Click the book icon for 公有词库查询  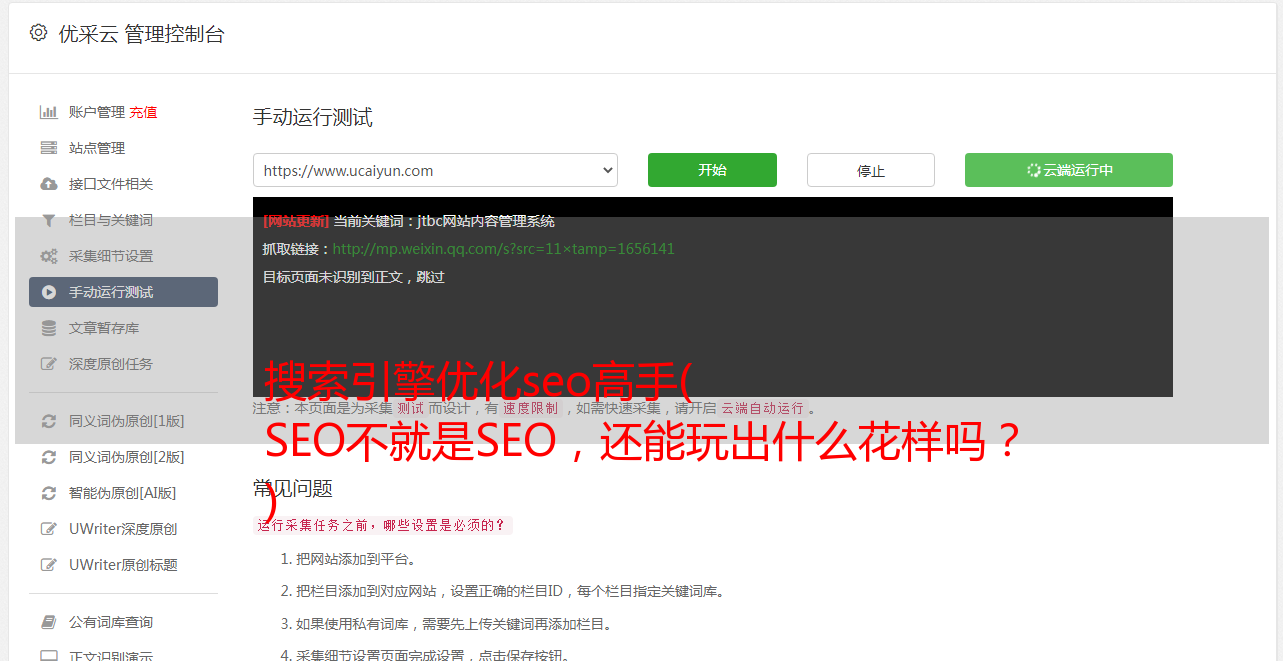pyautogui.click(x=48, y=622)
